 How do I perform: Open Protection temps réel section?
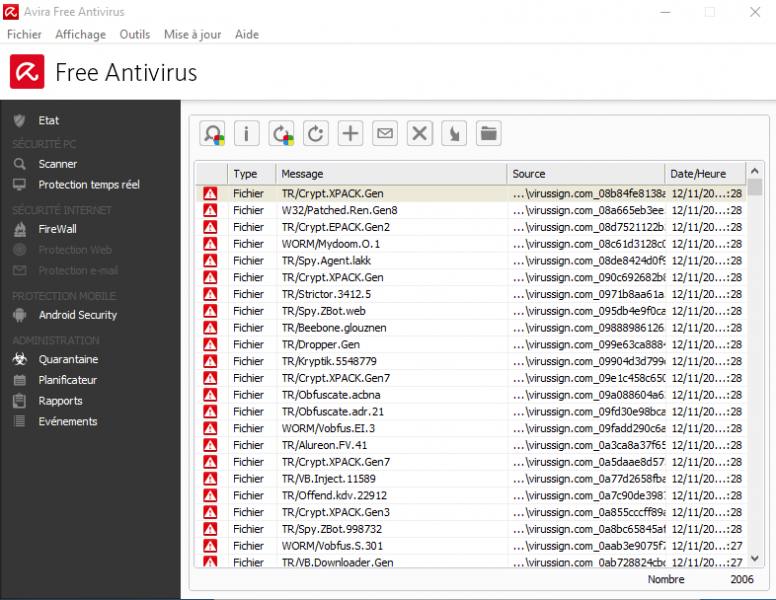click(x=89, y=185)
